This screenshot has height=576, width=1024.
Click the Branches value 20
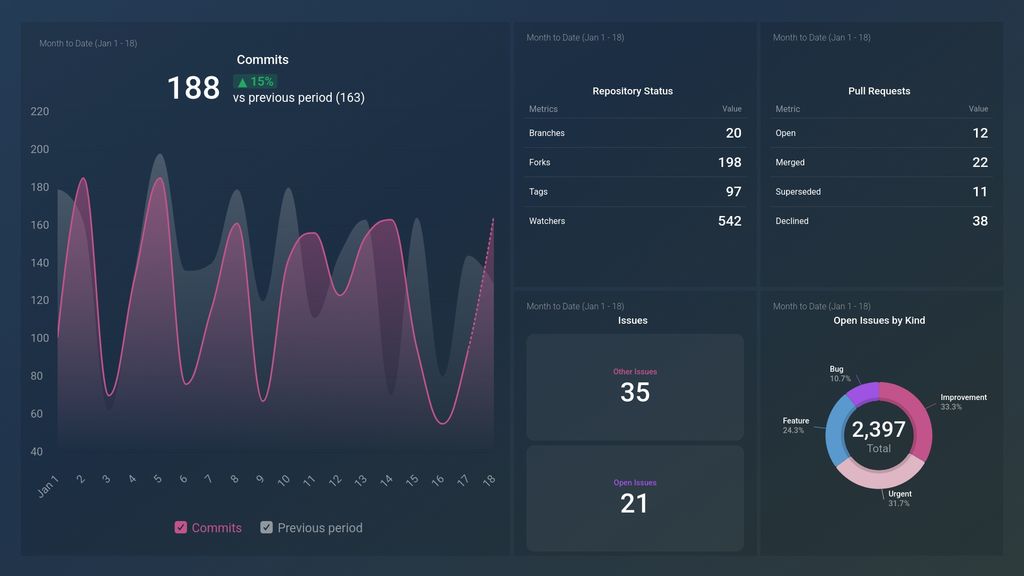click(733, 133)
